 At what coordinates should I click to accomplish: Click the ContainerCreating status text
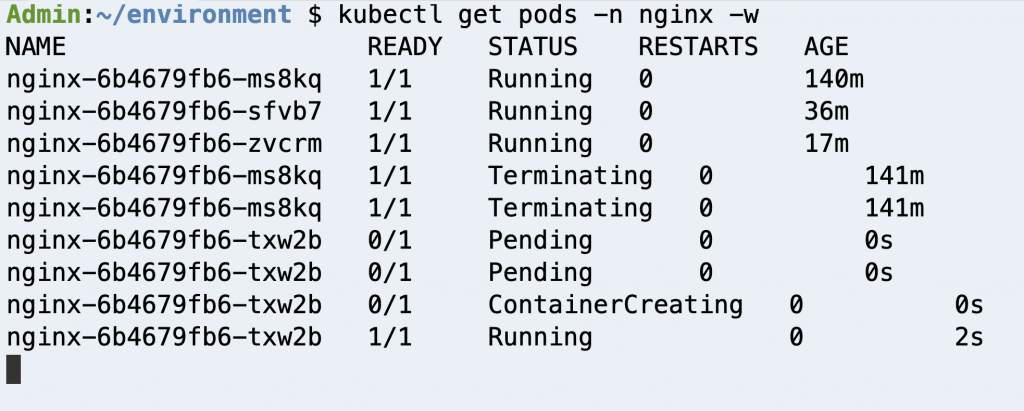point(615,305)
